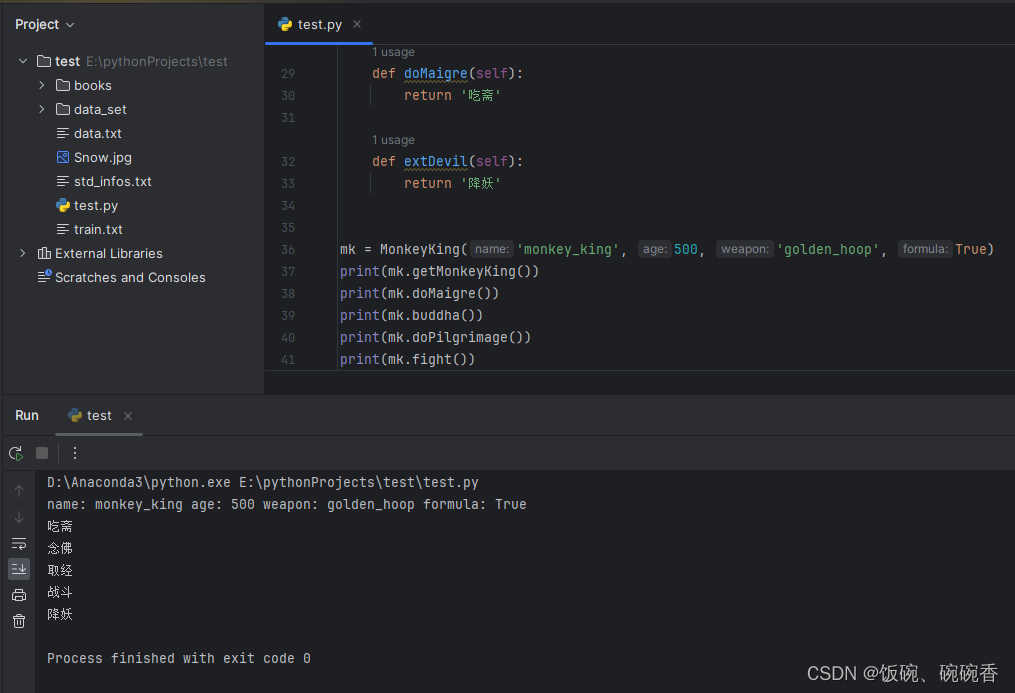Click print(mk.buddha()) line
1015x693 pixels.
(x=412, y=315)
